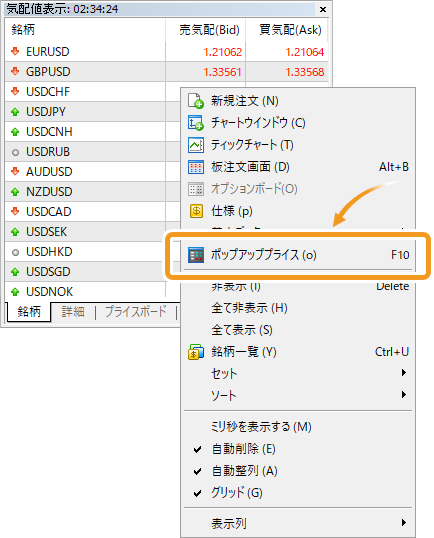Select the GBPUSD symbol row
The width and height of the screenshot is (434, 538).
coord(166,72)
